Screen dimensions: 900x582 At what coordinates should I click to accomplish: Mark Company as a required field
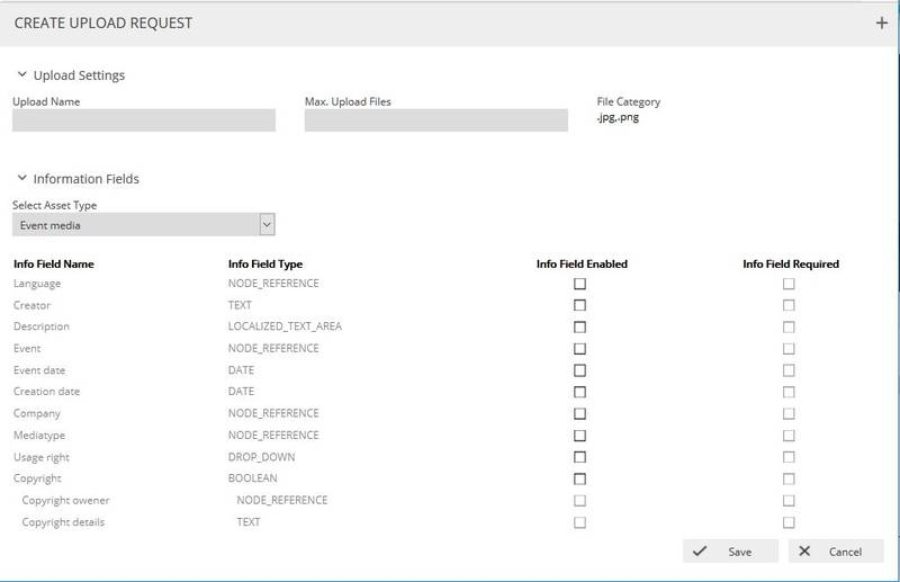click(789, 413)
